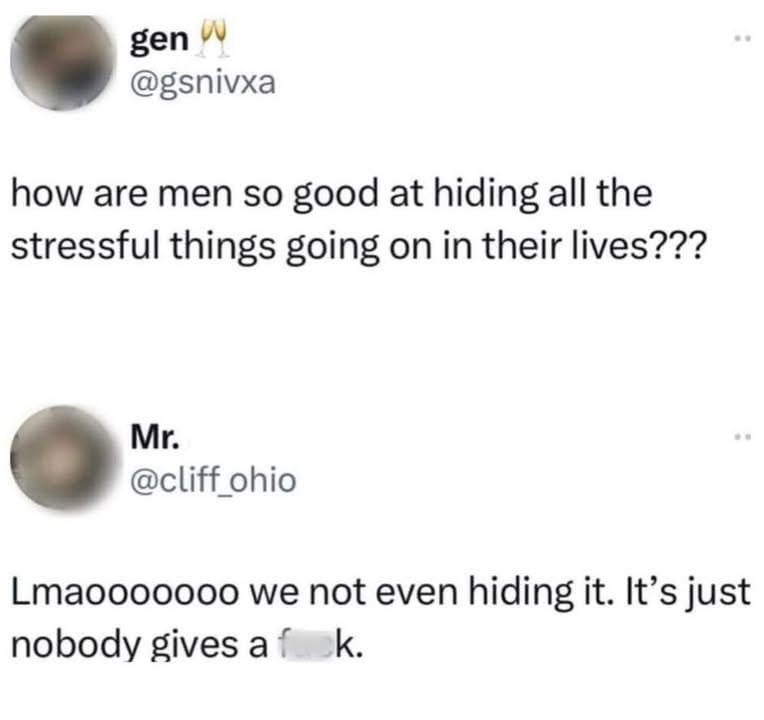Click the blurred censored word in reply
This screenshot has width=764, height=720.
tap(305, 644)
